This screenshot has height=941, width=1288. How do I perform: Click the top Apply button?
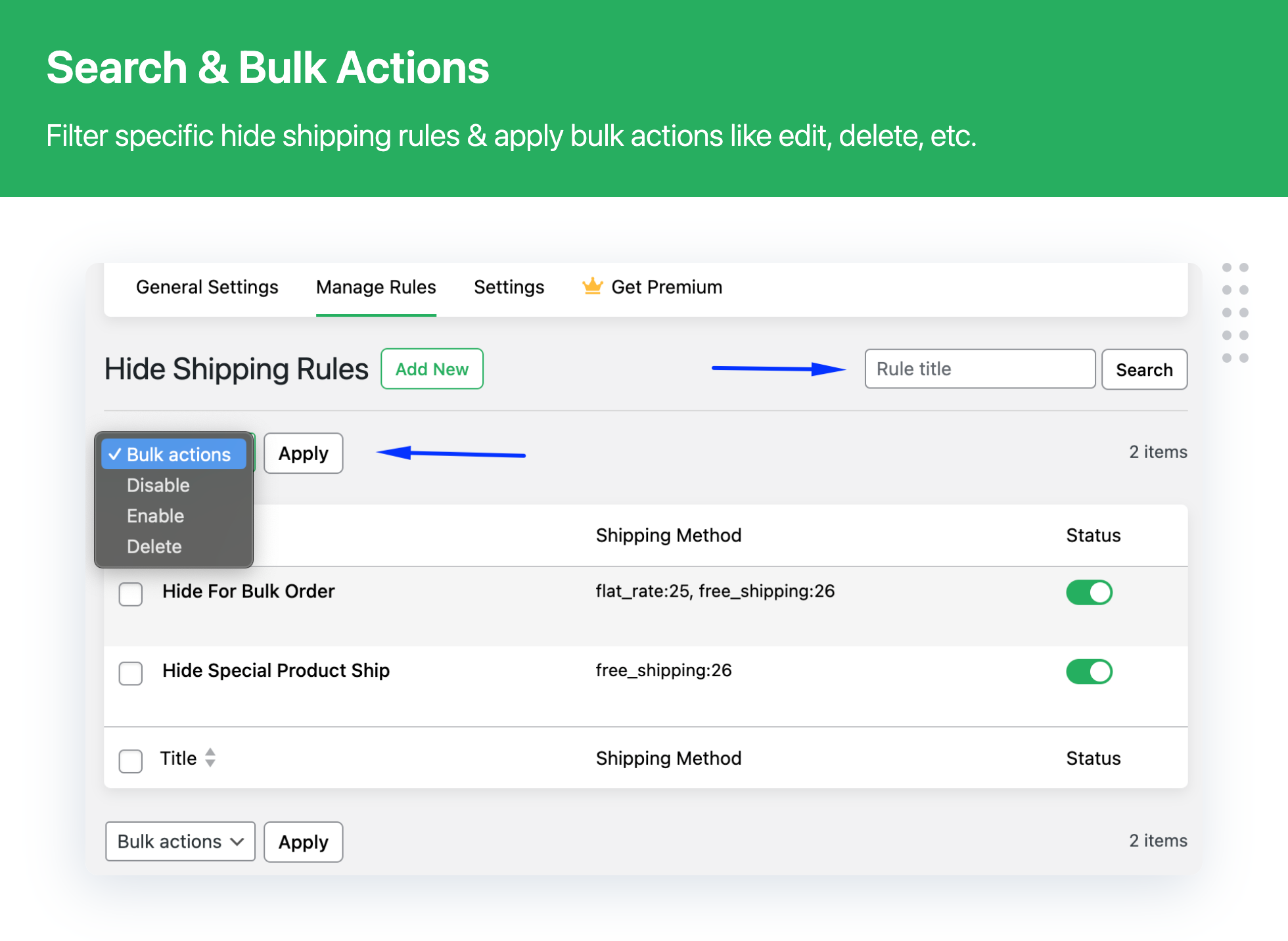(x=303, y=453)
